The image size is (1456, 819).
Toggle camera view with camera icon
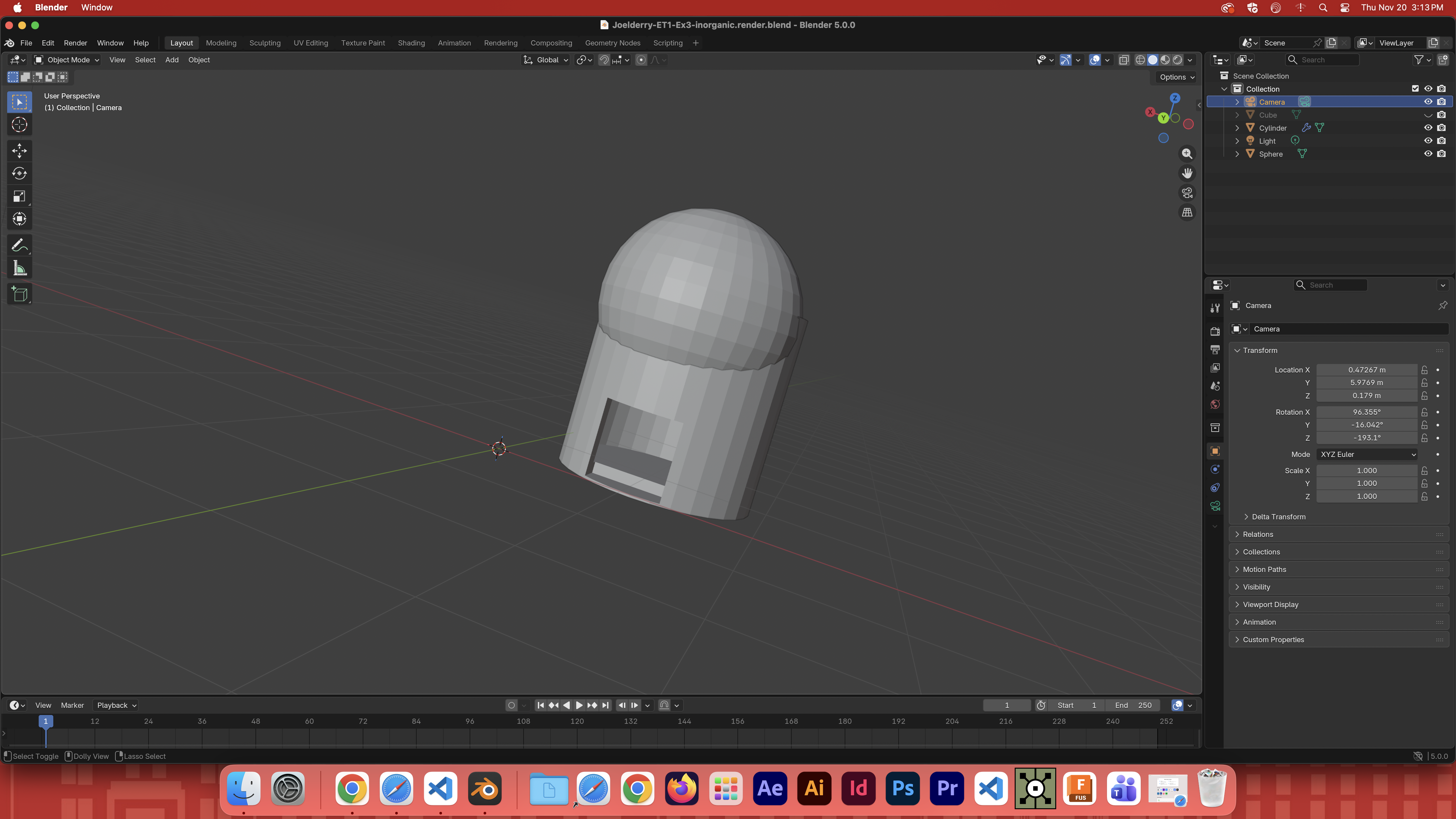[1187, 193]
